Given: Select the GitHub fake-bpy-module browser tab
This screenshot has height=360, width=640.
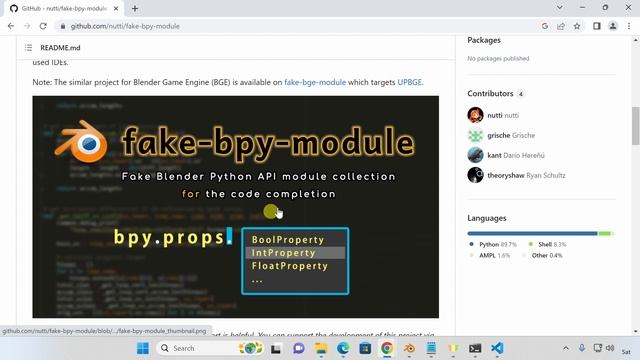Looking at the screenshot, I should coord(64,8).
